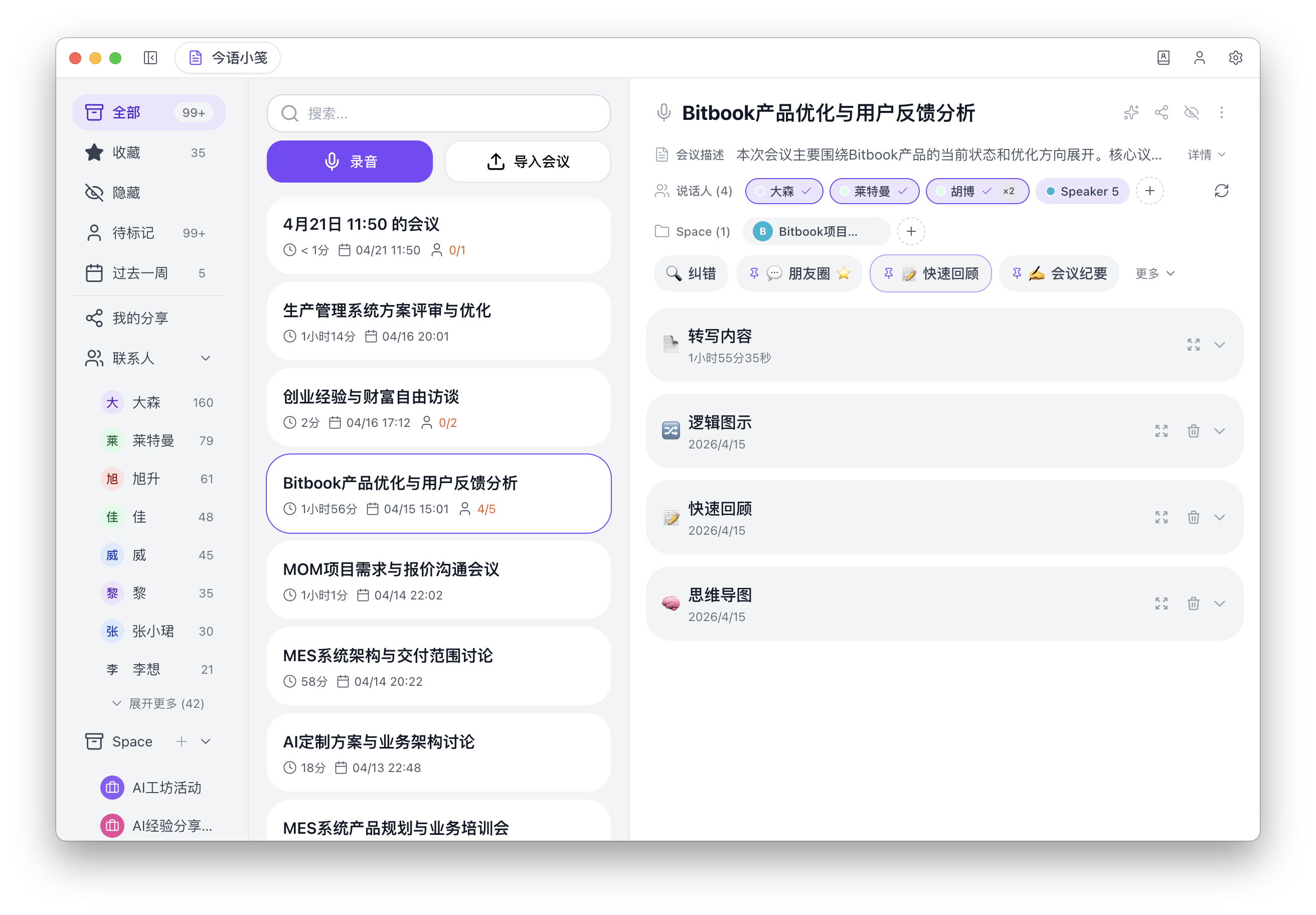Click the AI sparkle icon beside meeting title
The width and height of the screenshot is (1316, 915).
(x=1131, y=112)
